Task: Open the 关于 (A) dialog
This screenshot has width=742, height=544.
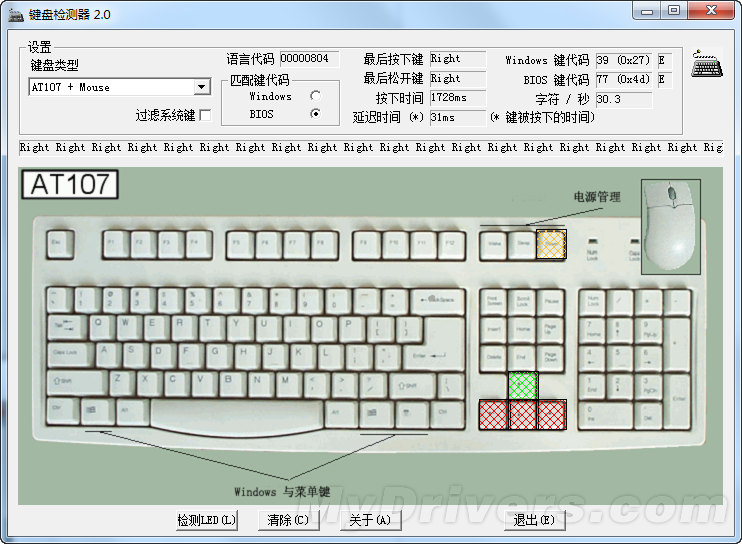Action: 371,520
